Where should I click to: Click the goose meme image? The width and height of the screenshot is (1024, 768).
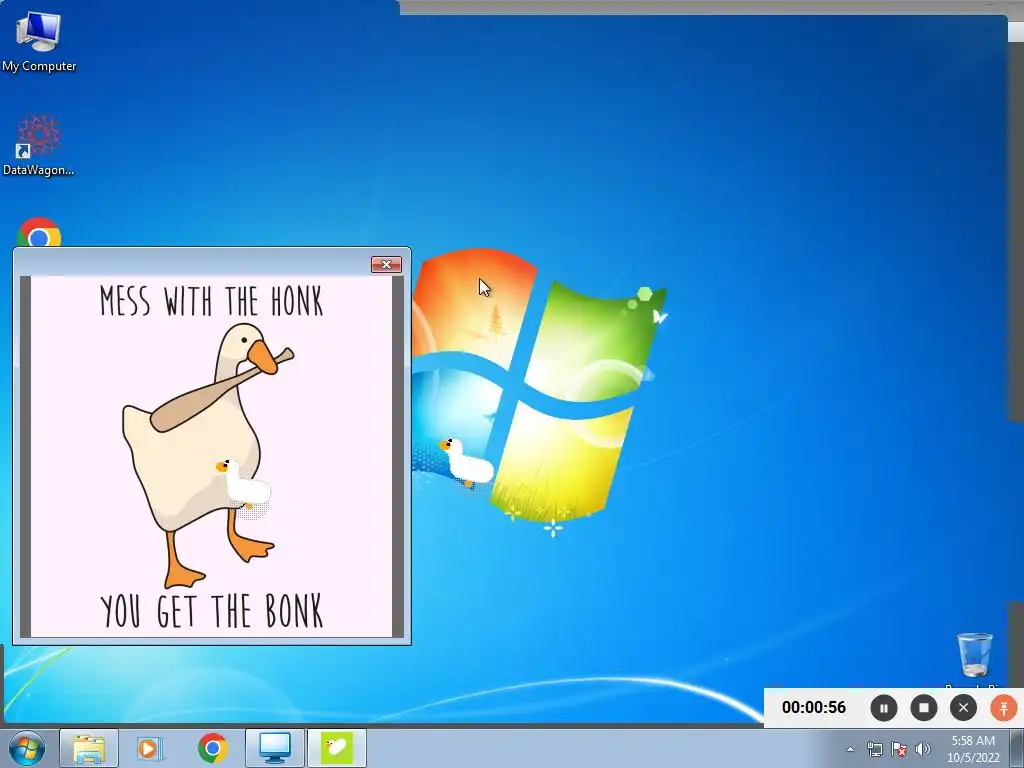click(x=212, y=456)
